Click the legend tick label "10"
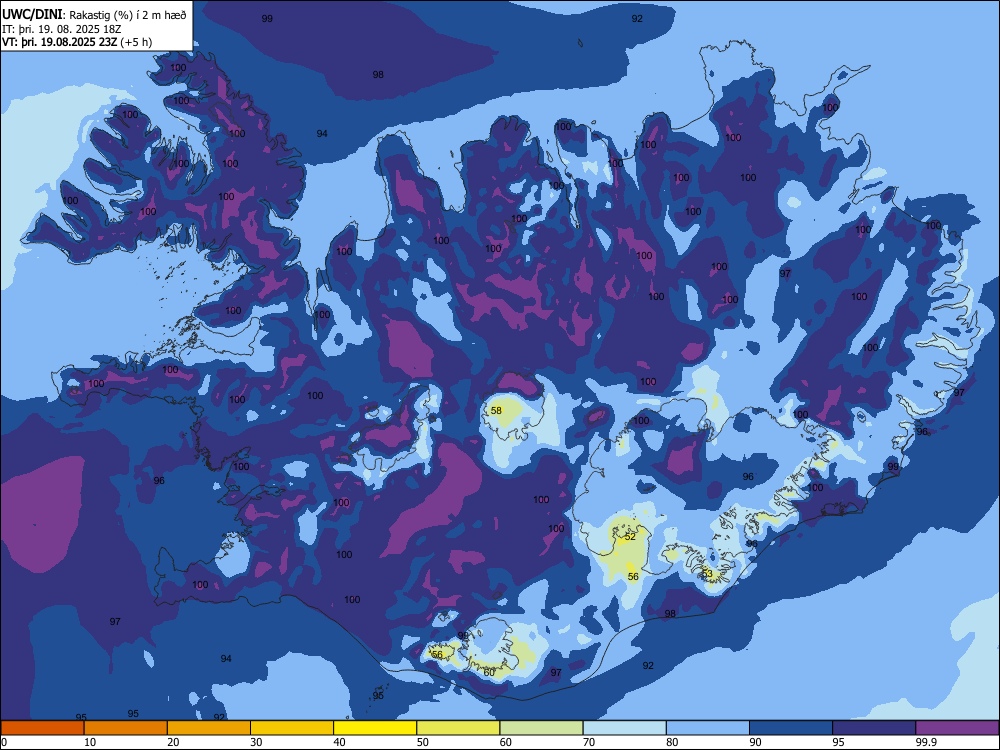Image resolution: width=1000 pixels, height=750 pixels. [x=90, y=742]
